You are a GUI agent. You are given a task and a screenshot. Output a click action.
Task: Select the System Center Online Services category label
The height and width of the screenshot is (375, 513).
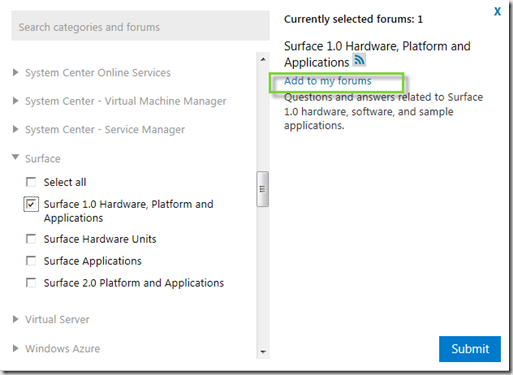98,73
